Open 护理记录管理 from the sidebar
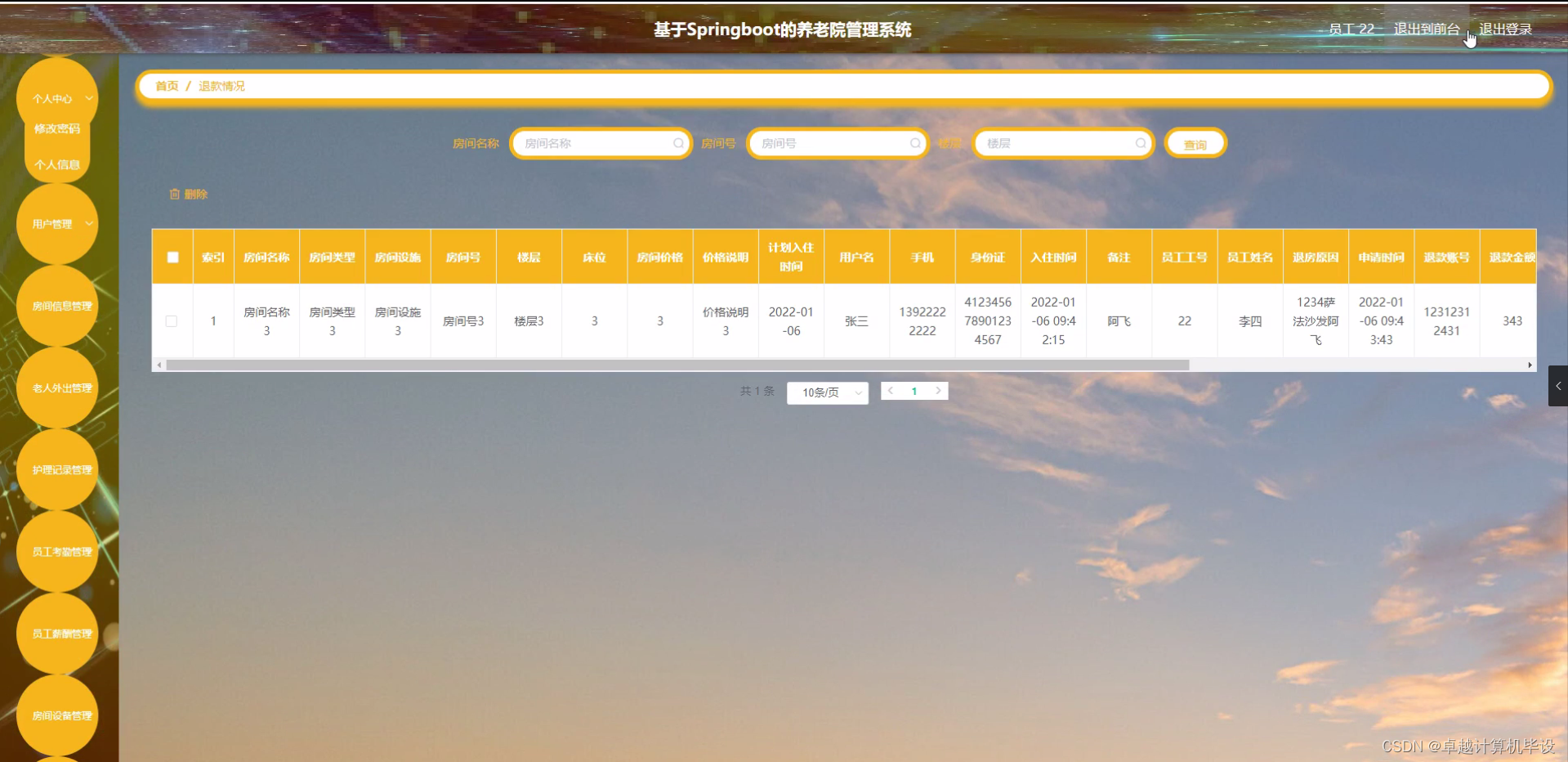 [57, 469]
